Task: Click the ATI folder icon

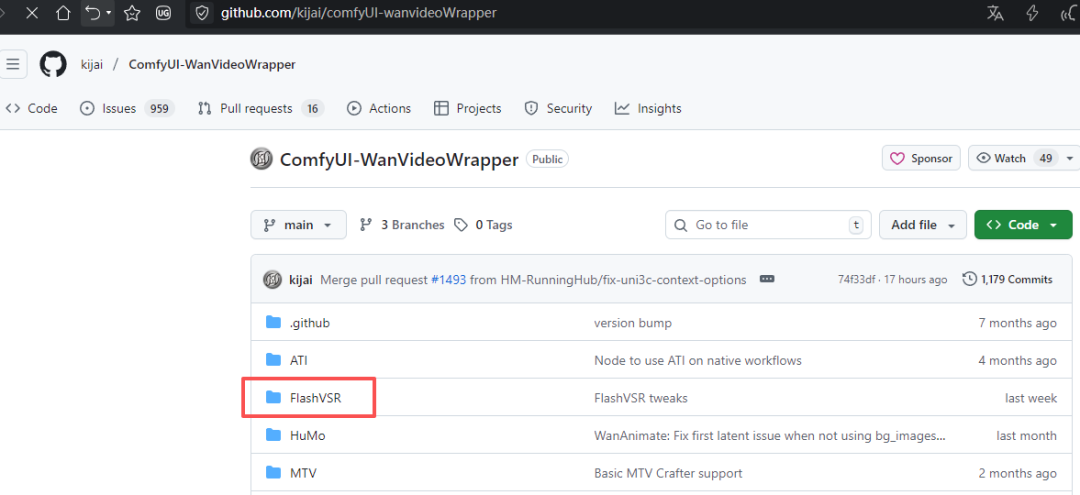Action: [273, 360]
